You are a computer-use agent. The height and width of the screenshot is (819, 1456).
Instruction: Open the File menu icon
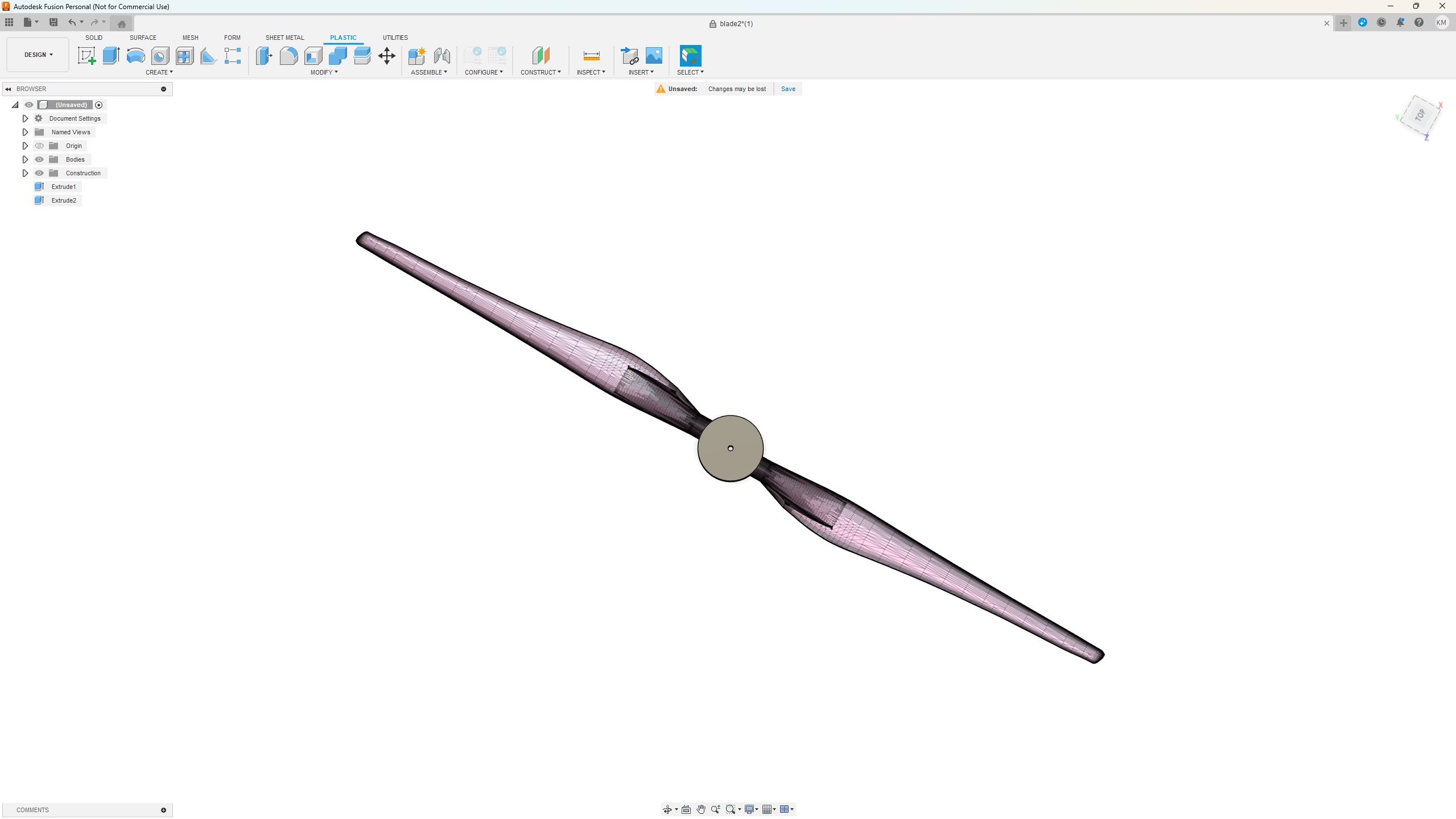[27, 22]
